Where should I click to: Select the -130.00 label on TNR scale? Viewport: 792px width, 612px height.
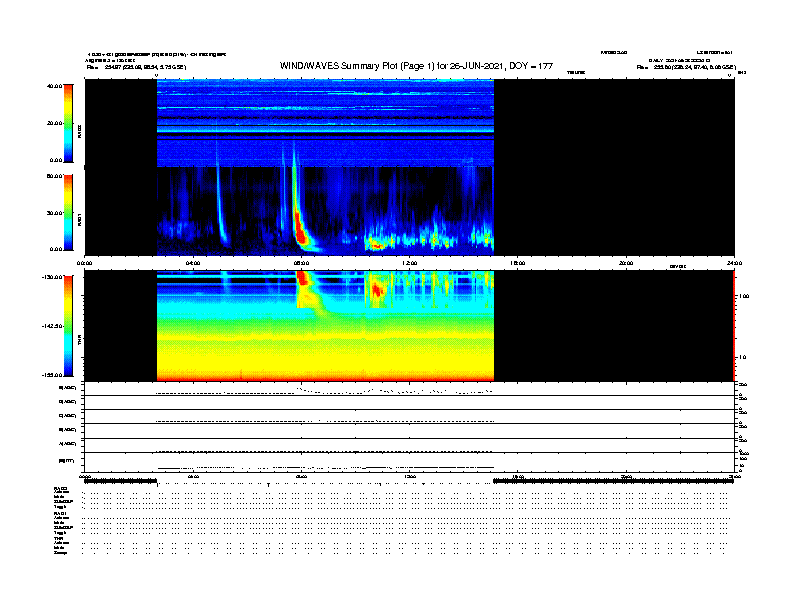tap(53, 277)
